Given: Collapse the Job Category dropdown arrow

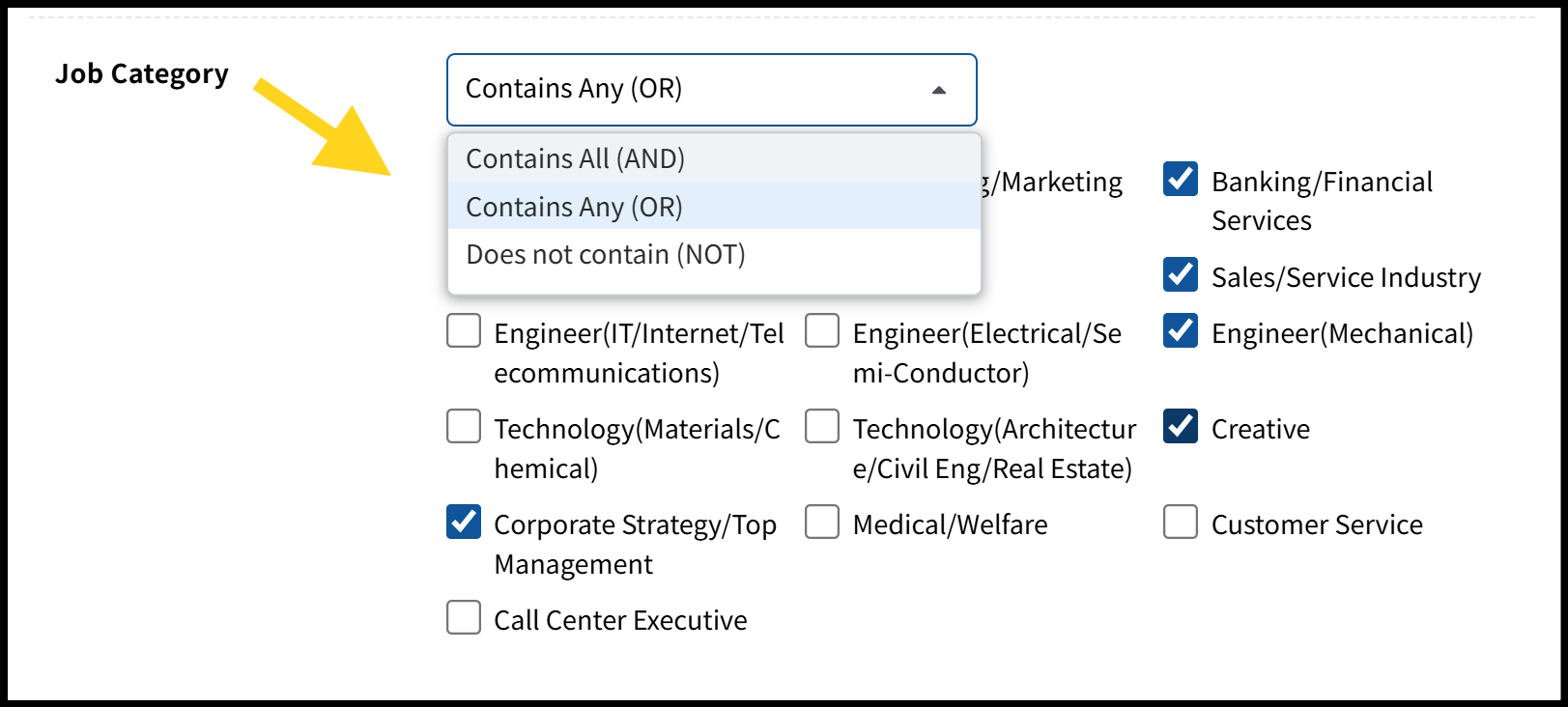Looking at the screenshot, I should click(x=938, y=90).
